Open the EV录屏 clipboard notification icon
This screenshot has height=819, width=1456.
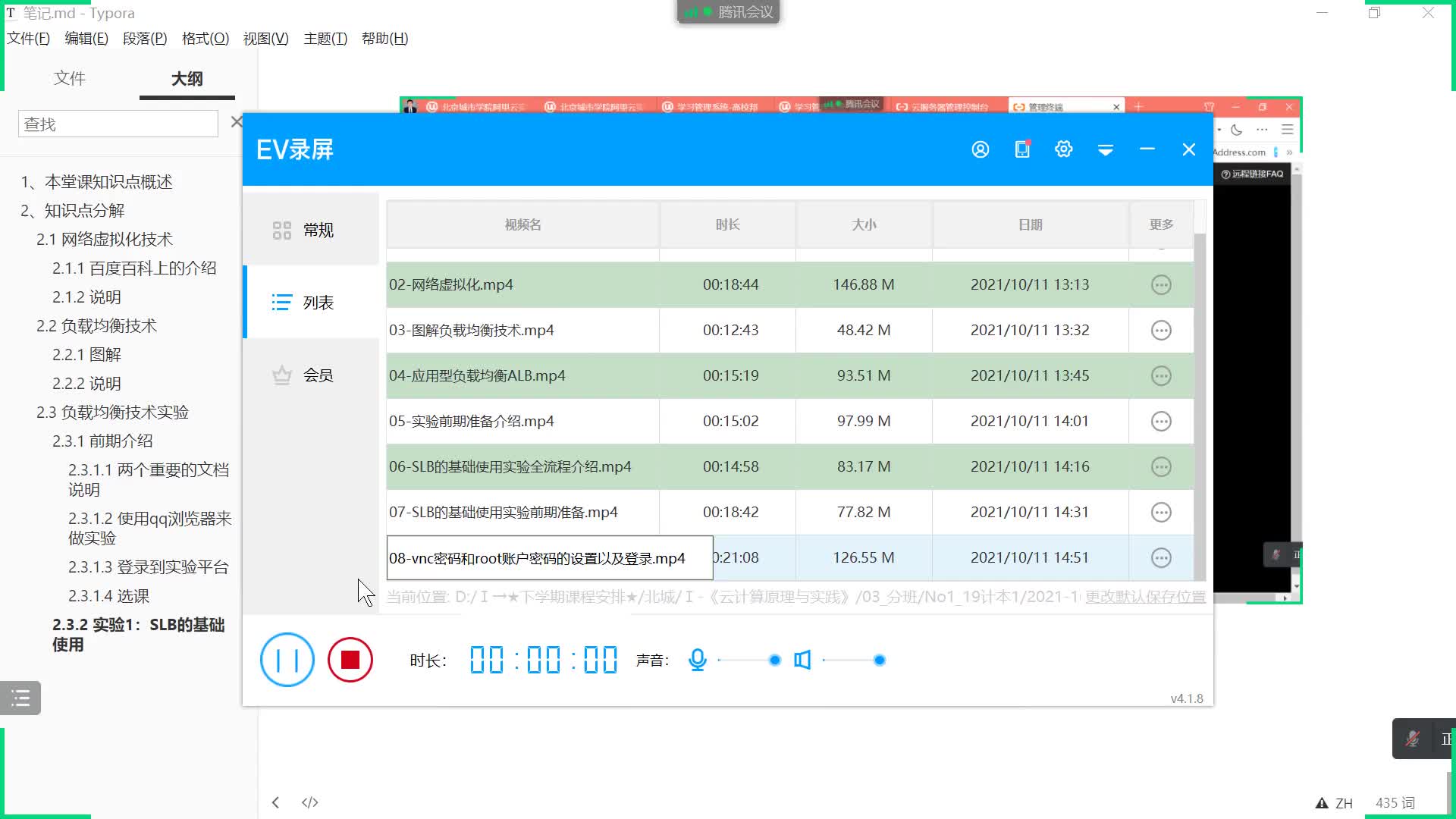tap(1022, 149)
